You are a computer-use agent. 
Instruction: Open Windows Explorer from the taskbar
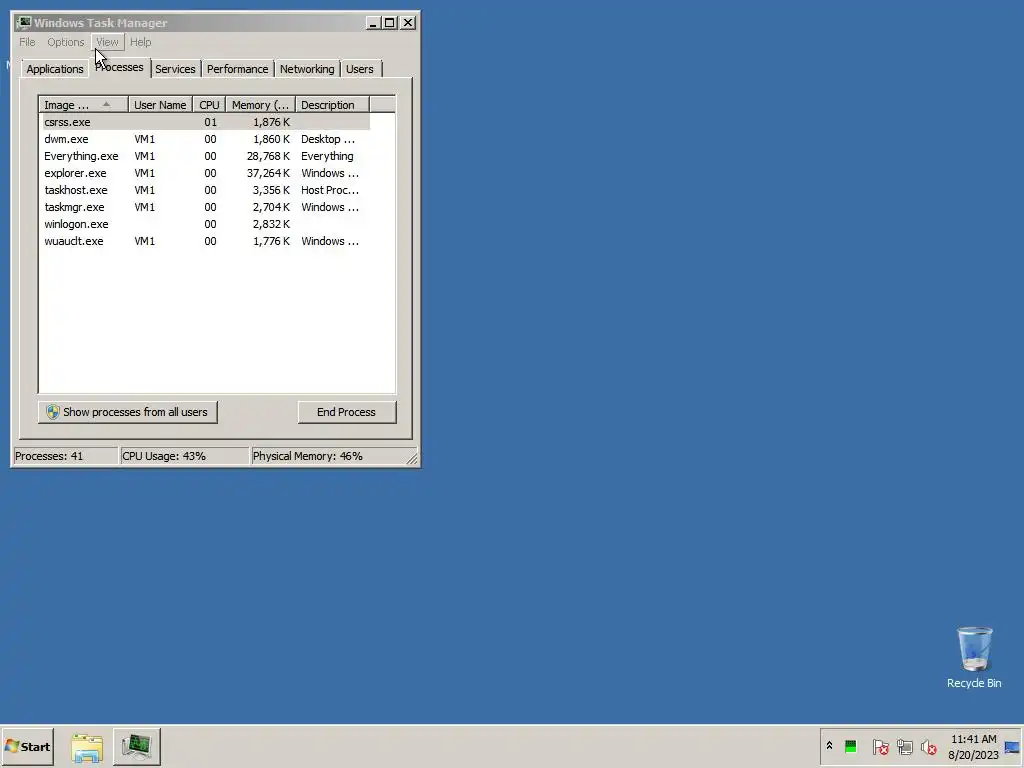87,747
